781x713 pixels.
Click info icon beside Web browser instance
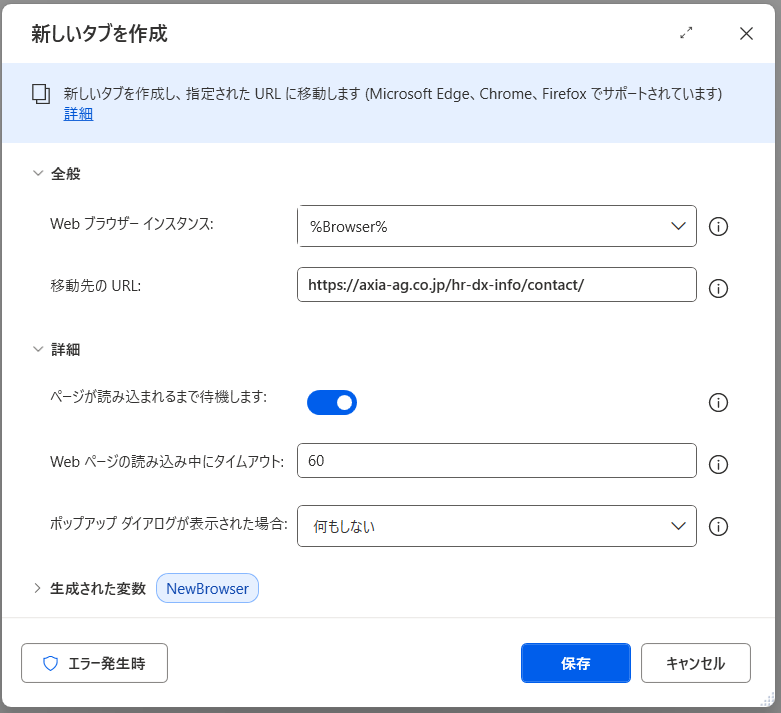717,227
